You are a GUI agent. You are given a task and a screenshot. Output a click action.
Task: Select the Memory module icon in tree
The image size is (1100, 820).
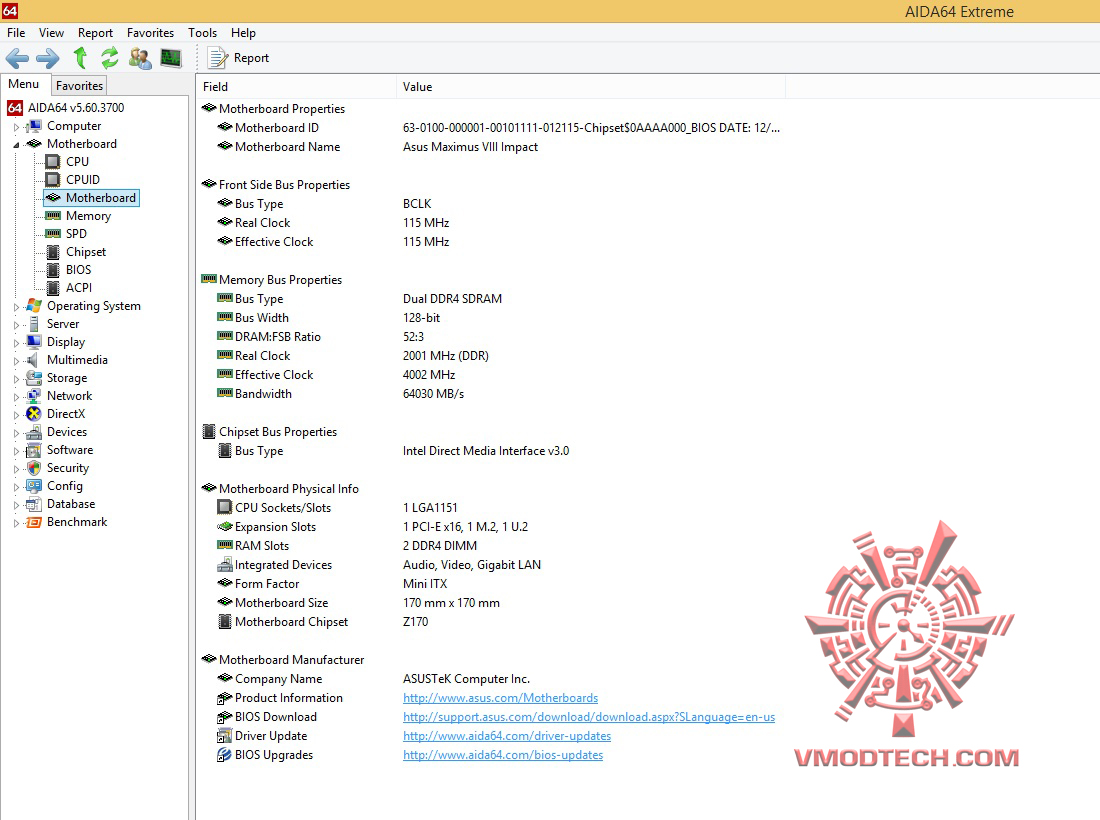[53, 216]
